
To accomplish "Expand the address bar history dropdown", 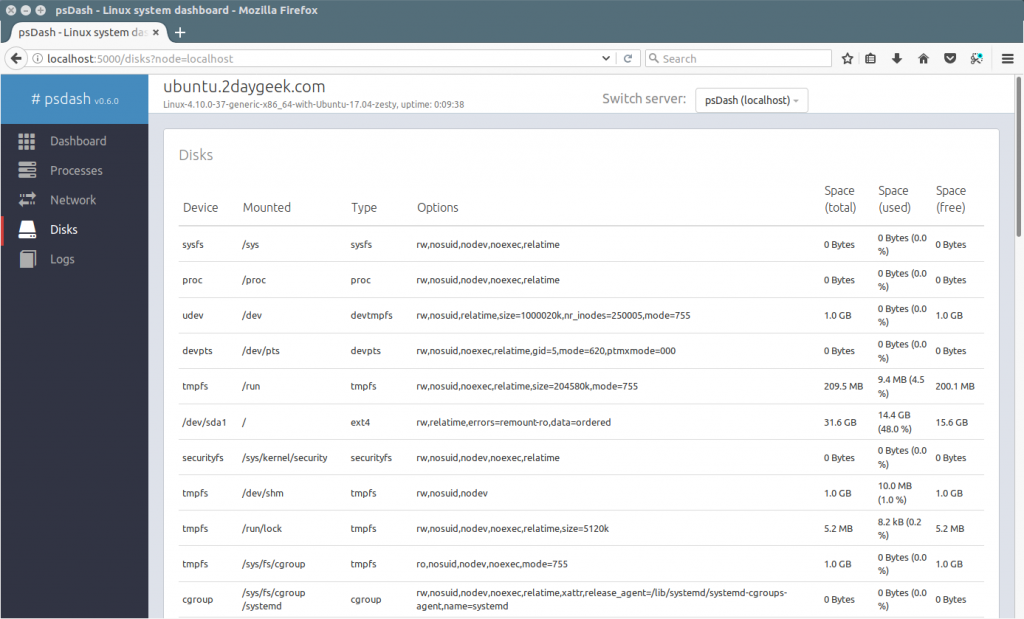I will [x=605, y=58].
